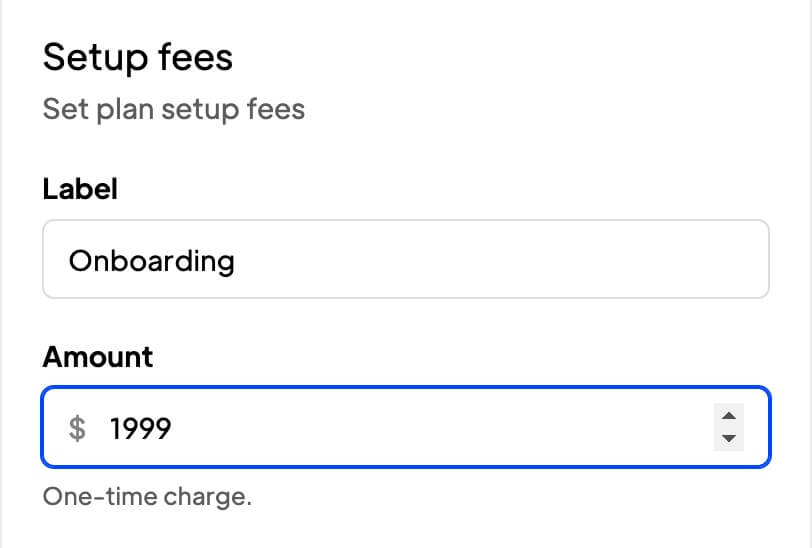Click the "Amount" field caption
The width and height of the screenshot is (812, 548).
pos(98,357)
